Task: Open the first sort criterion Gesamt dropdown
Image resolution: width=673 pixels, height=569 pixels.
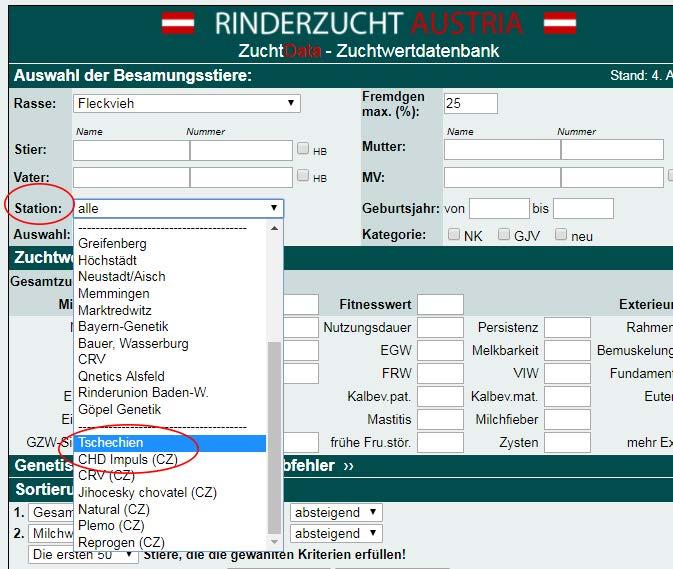Action: [52, 512]
